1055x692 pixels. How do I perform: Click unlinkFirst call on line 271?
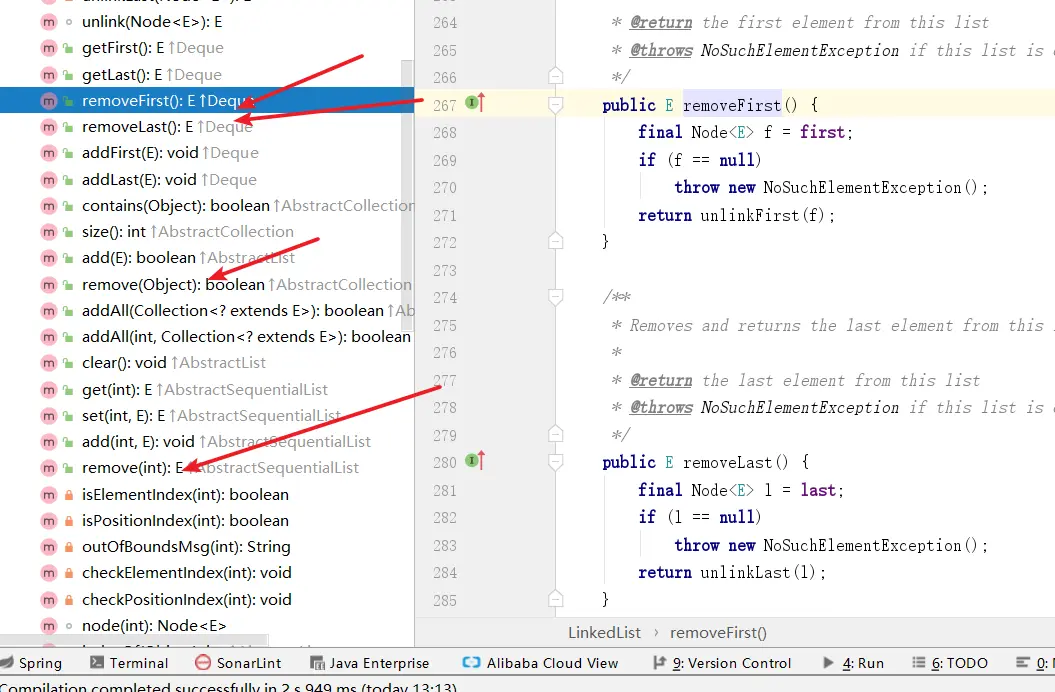click(x=750, y=215)
